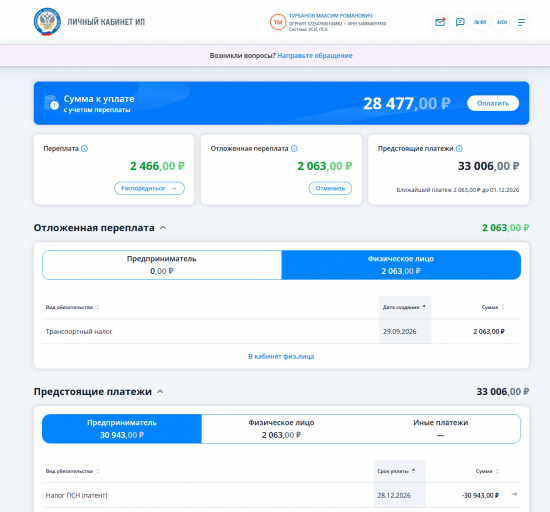Image resolution: width=550 pixels, height=512 pixels.
Task: Select Предприниматель 0,00 ₽ tab
Action: click(x=162, y=265)
